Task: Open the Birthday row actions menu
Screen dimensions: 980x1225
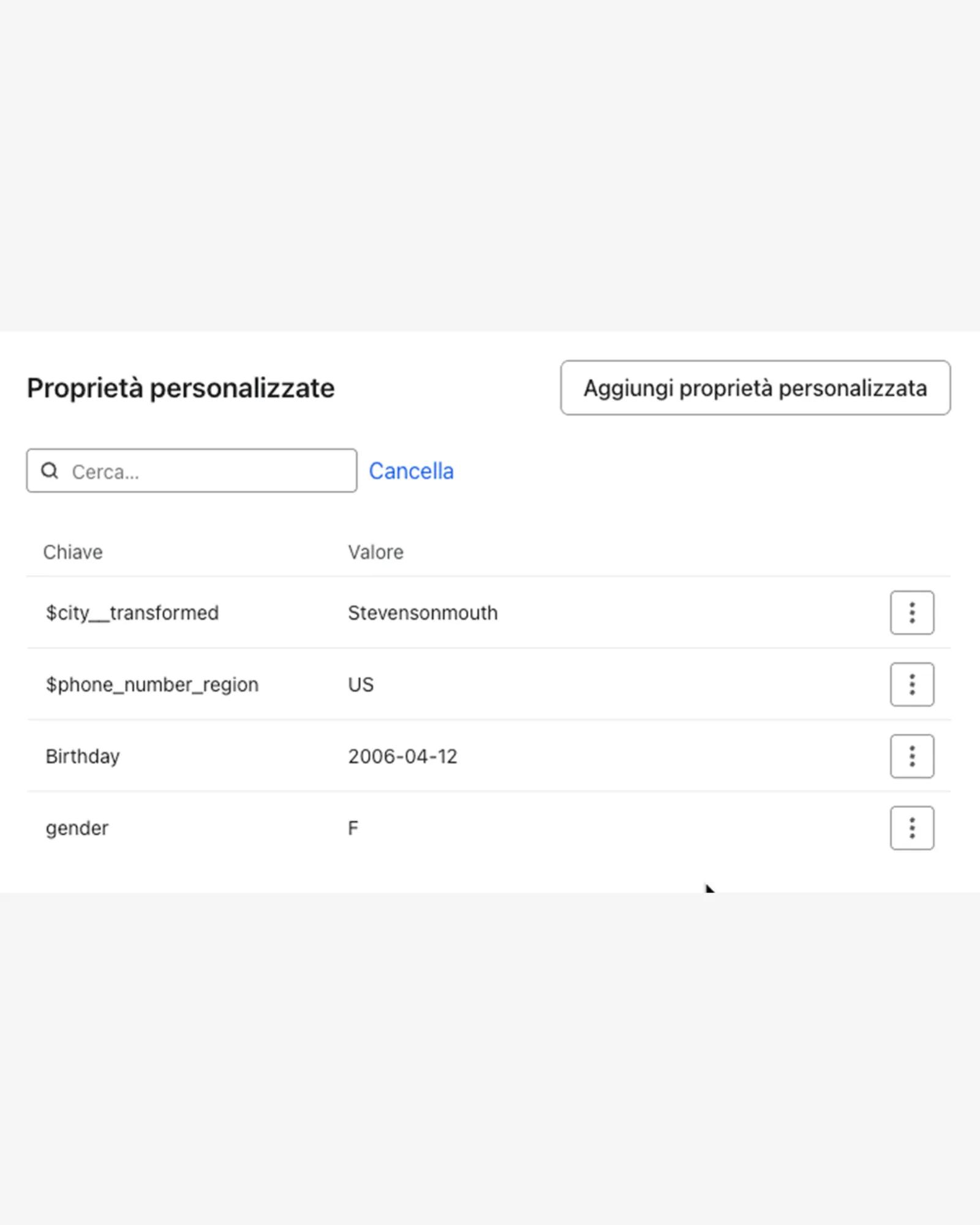Action: click(x=911, y=756)
